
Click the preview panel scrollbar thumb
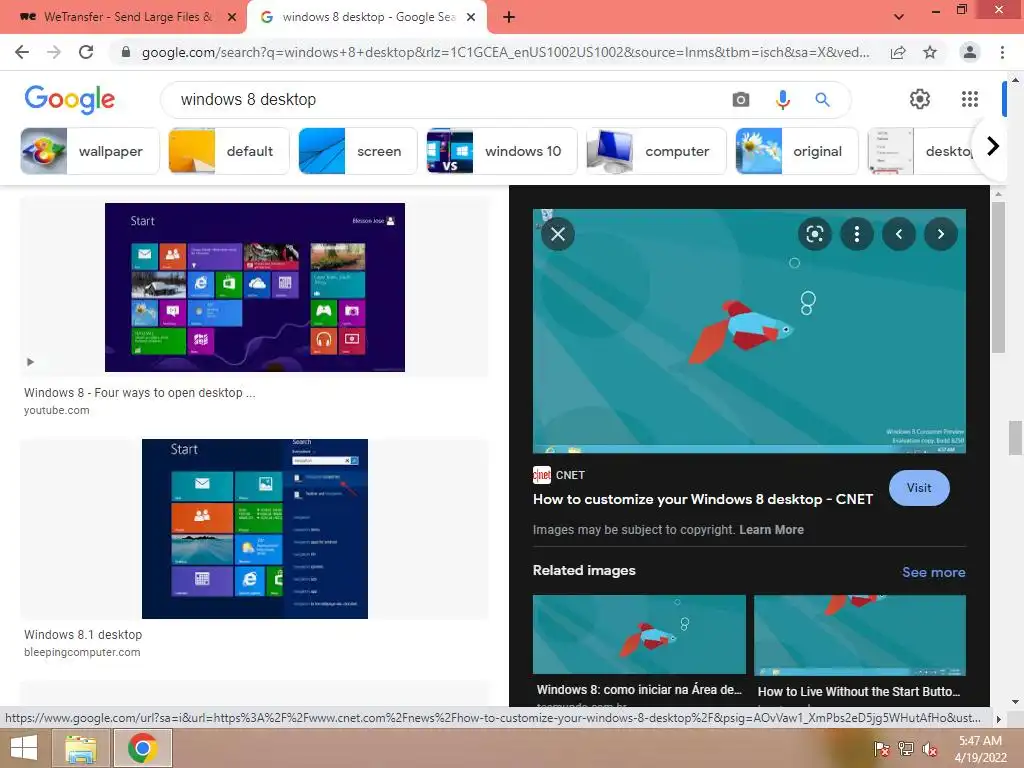tap(998, 278)
